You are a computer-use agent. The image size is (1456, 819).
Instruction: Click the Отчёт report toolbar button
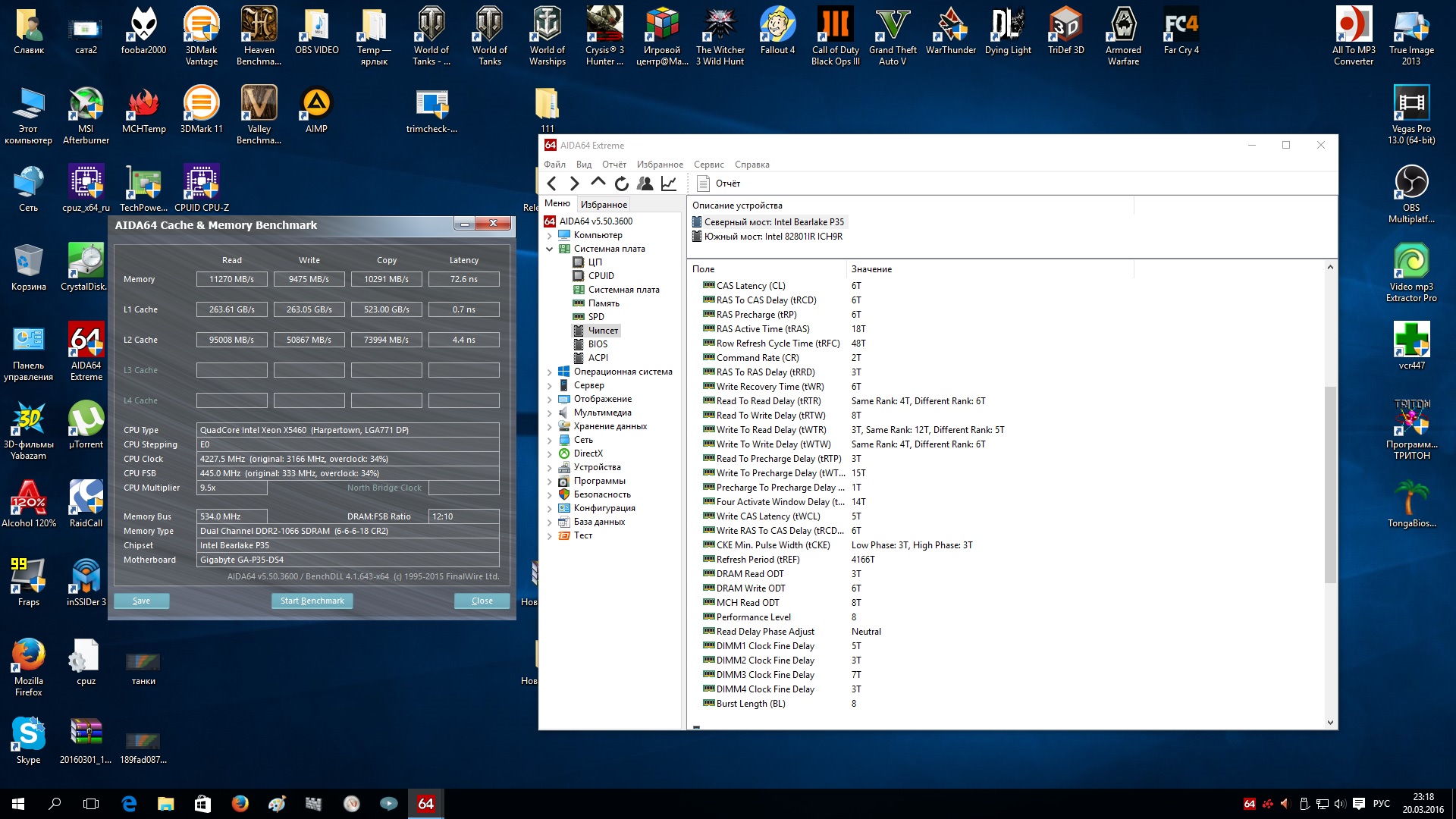[718, 184]
